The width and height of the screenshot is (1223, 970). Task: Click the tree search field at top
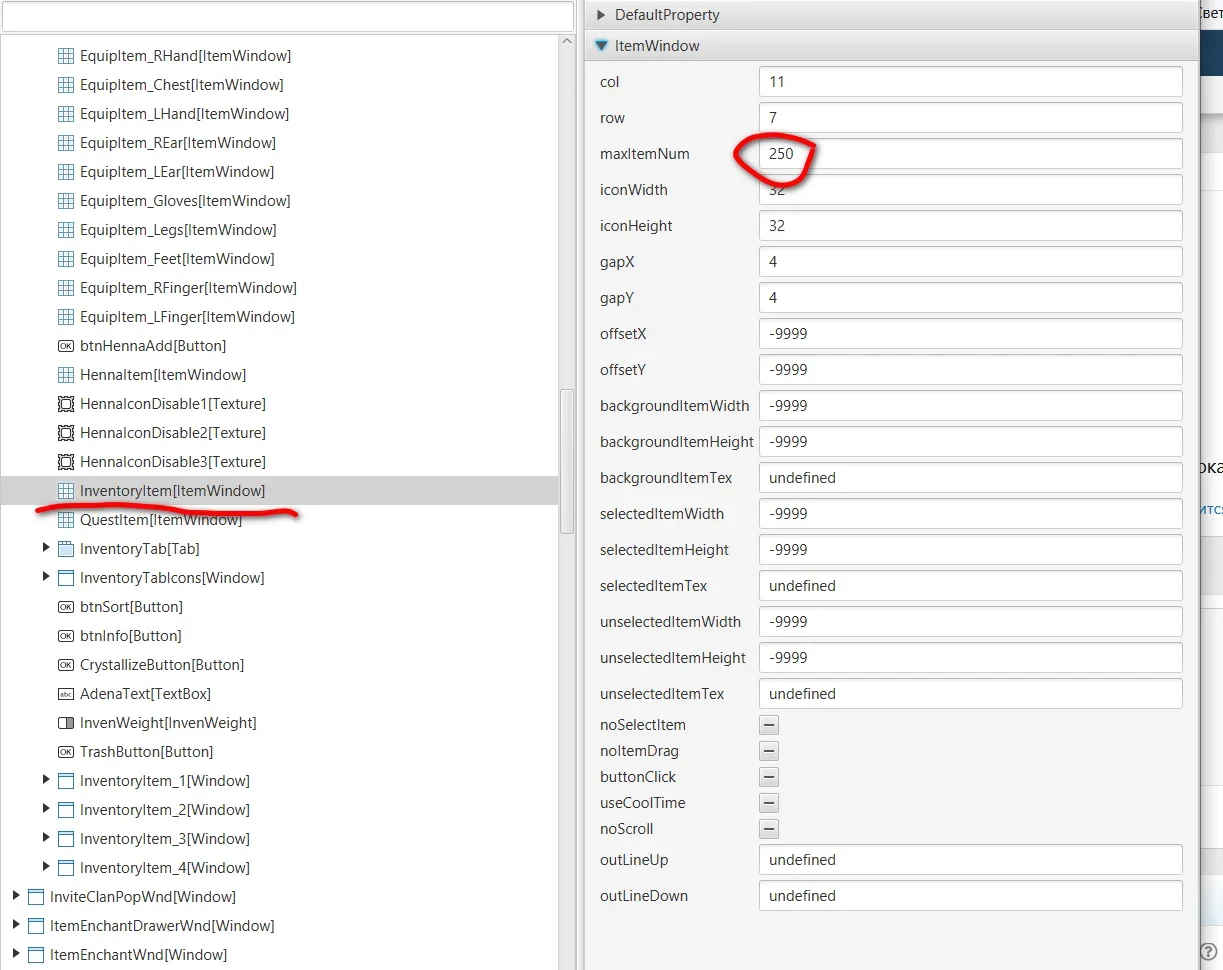[288, 16]
